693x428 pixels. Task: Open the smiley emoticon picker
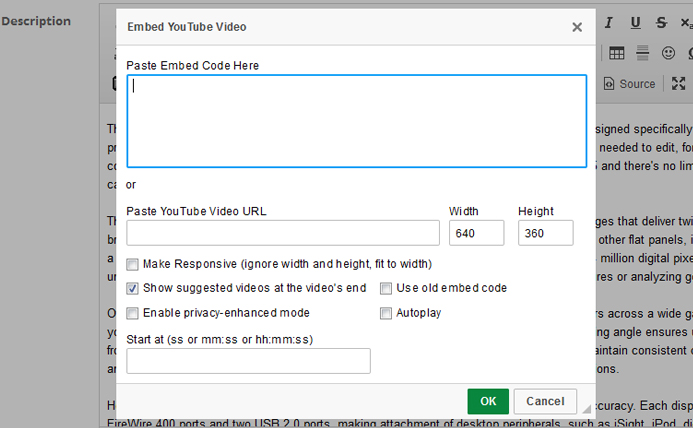(x=668, y=54)
